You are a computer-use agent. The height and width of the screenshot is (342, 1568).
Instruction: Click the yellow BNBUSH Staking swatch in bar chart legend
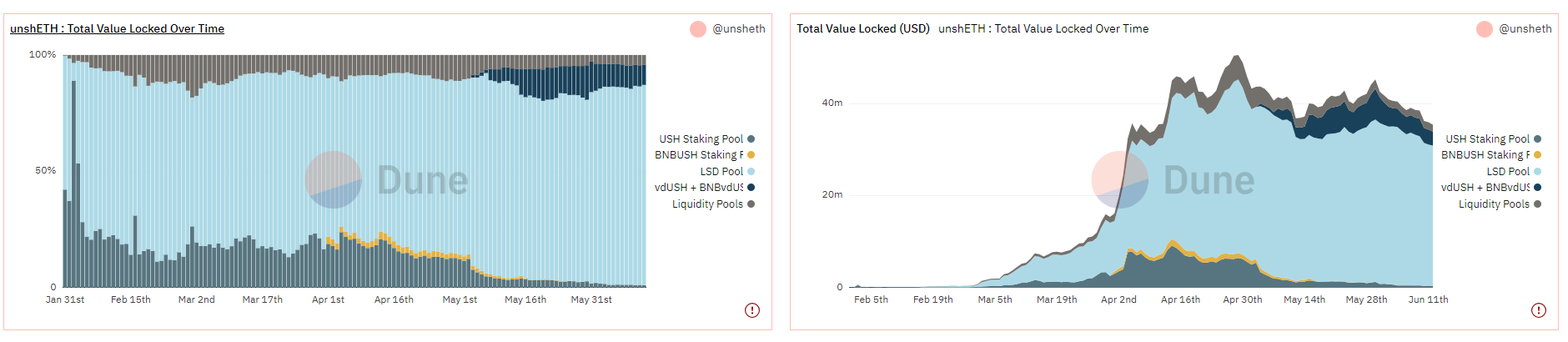[x=751, y=155]
